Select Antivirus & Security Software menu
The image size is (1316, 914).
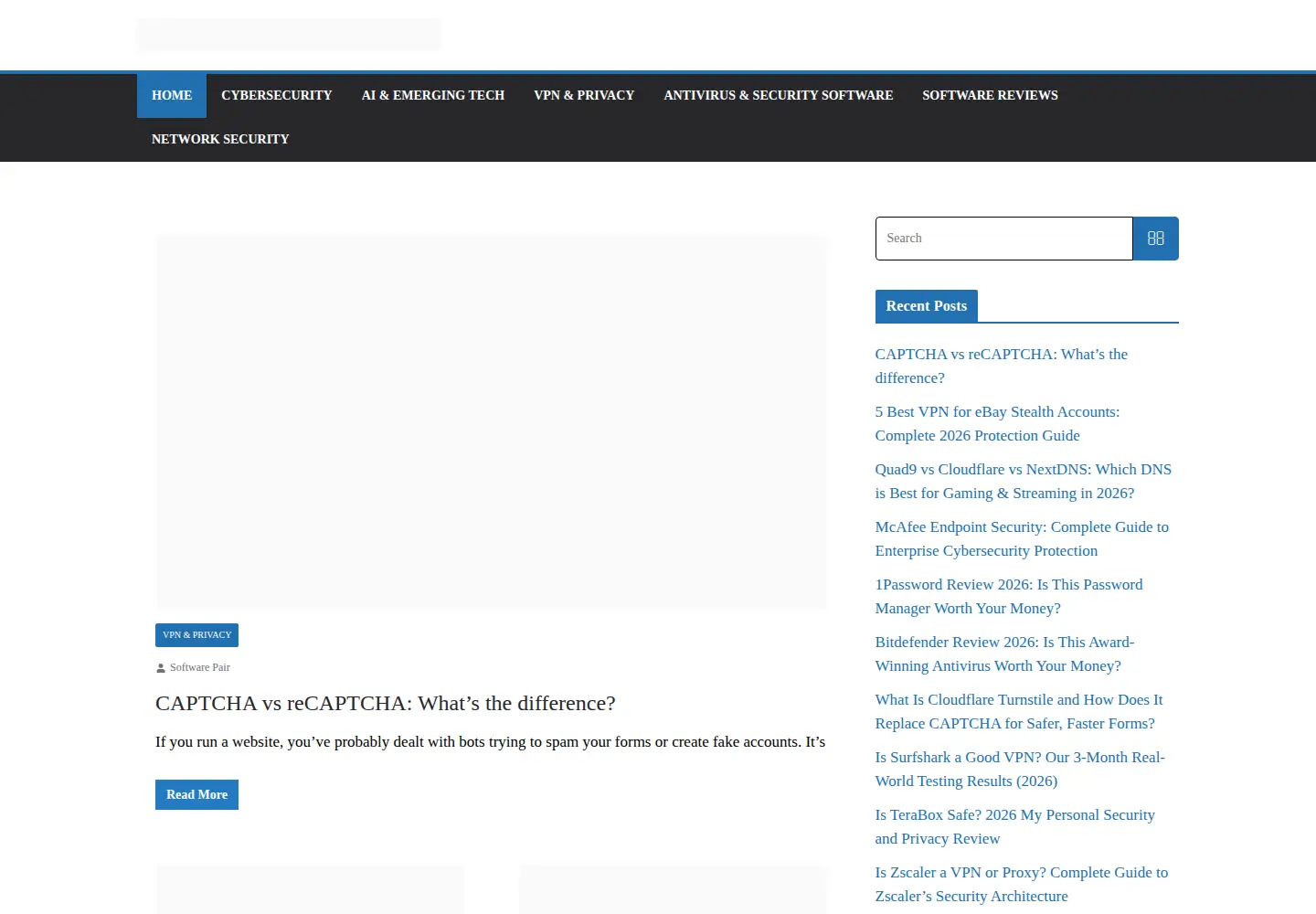[779, 95]
